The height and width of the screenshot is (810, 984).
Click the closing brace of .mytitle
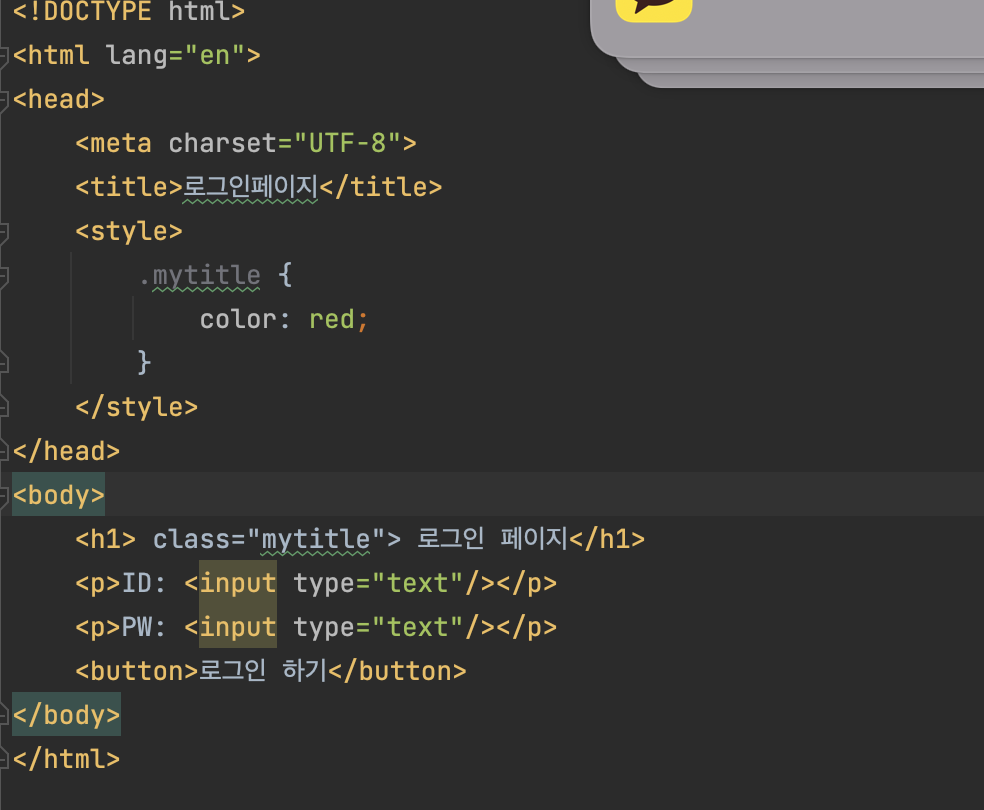[144, 363]
